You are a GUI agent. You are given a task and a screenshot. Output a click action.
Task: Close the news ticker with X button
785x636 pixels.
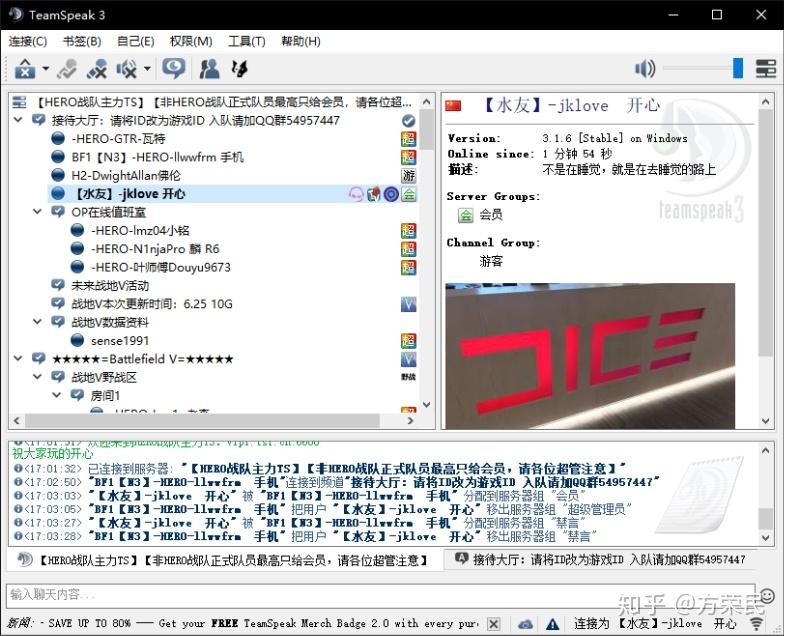coord(494,624)
